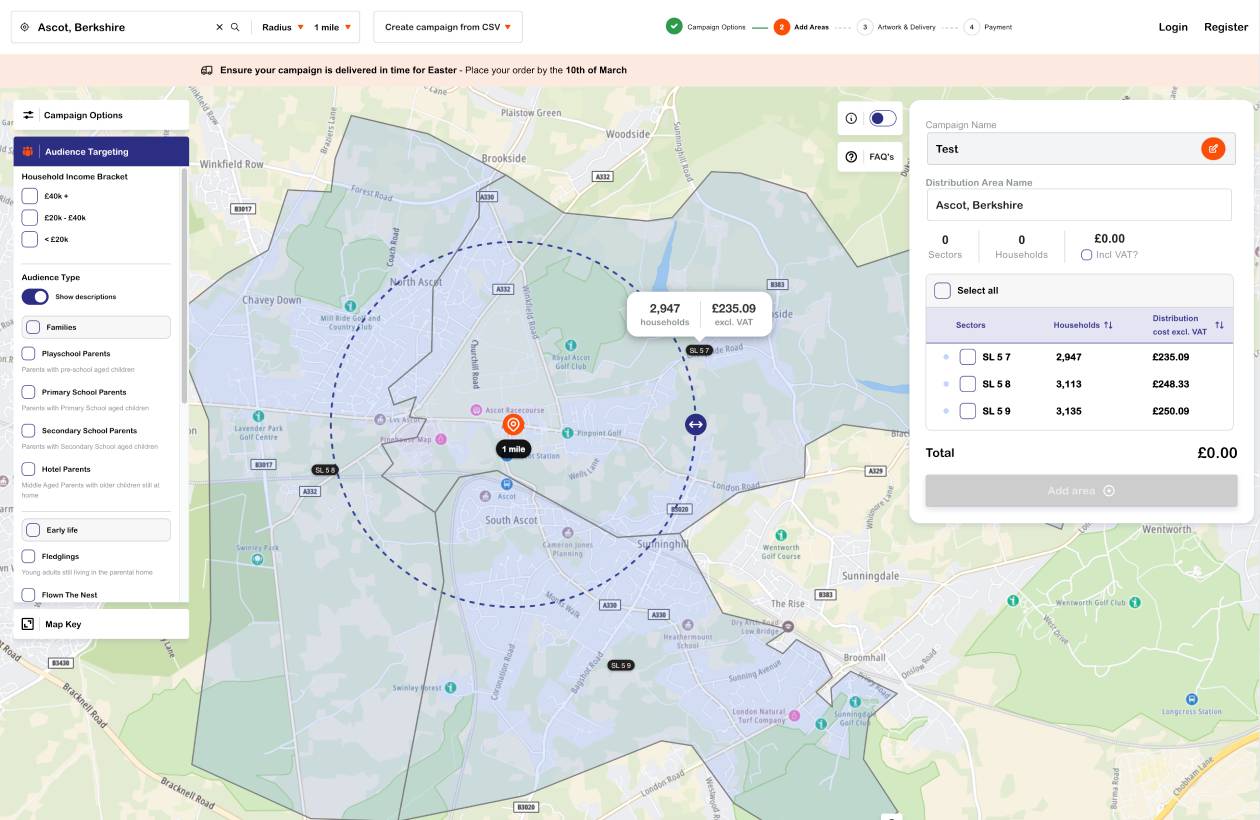Open the FAQ's help button
Screen dimensions: 1260x820
pyautogui.click(x=870, y=157)
